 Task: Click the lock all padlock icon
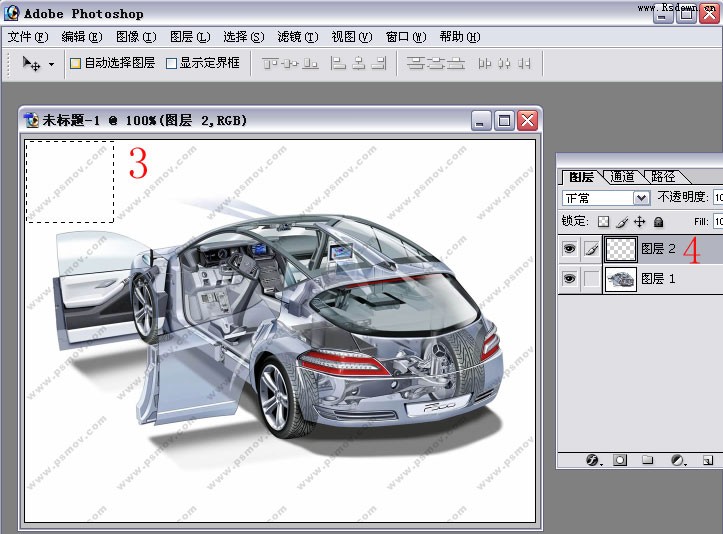[658, 222]
